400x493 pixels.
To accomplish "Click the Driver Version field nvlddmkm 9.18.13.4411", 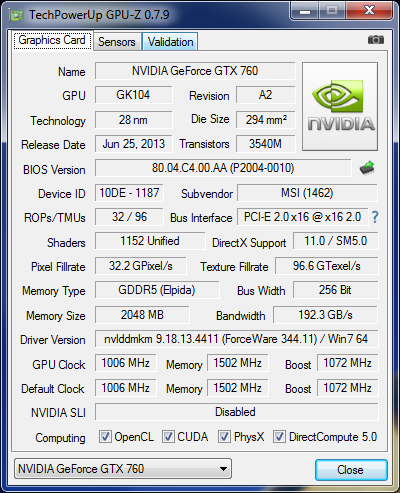I will (236, 339).
